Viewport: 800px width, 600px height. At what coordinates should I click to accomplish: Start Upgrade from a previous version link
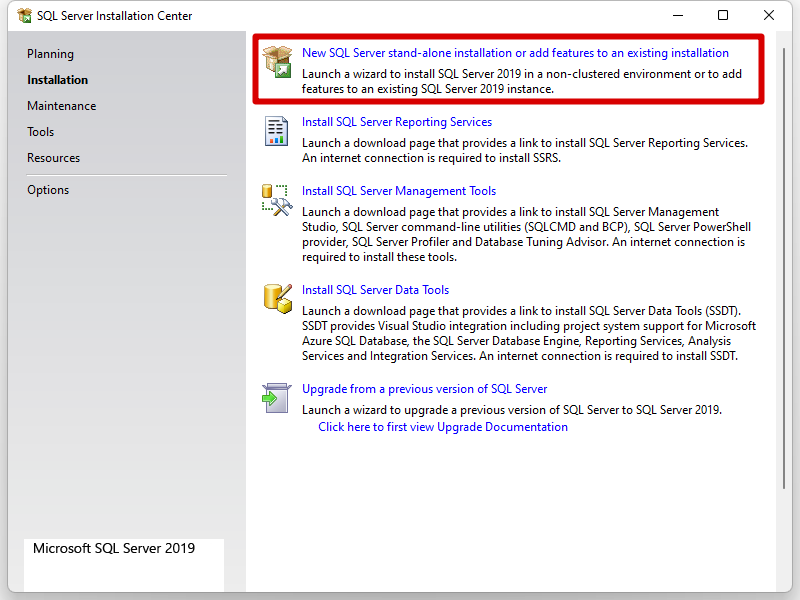(424, 389)
